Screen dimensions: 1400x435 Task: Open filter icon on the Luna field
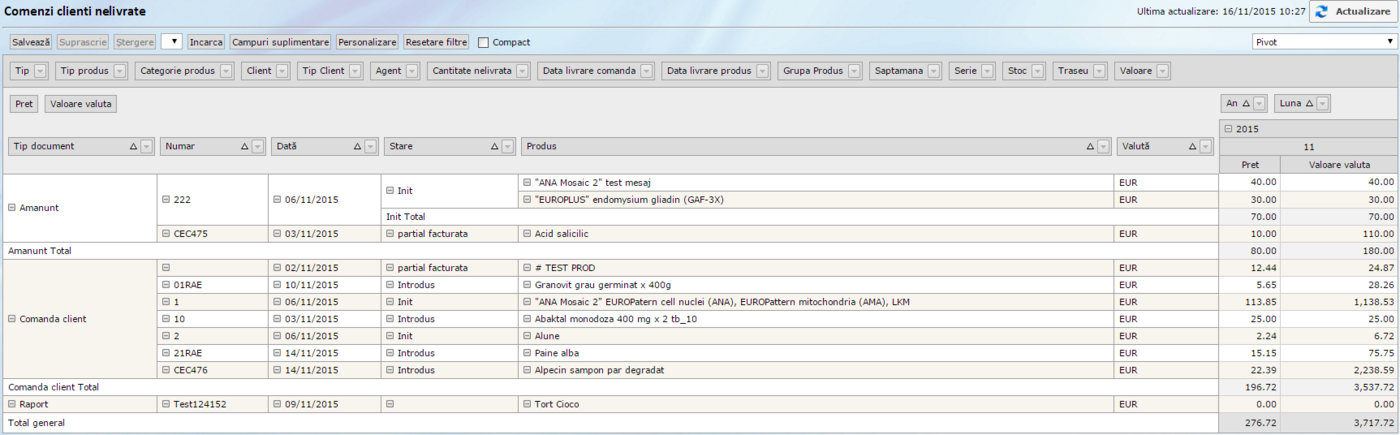coord(1323,104)
